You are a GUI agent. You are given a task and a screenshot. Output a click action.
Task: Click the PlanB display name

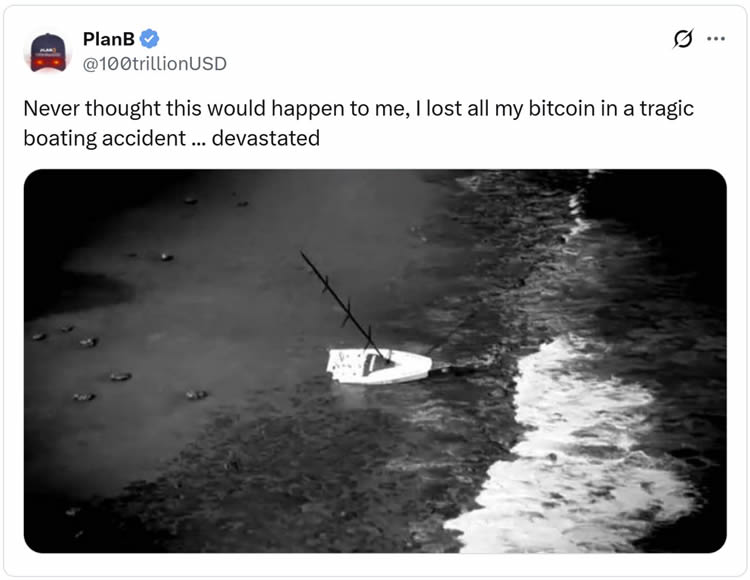point(109,39)
